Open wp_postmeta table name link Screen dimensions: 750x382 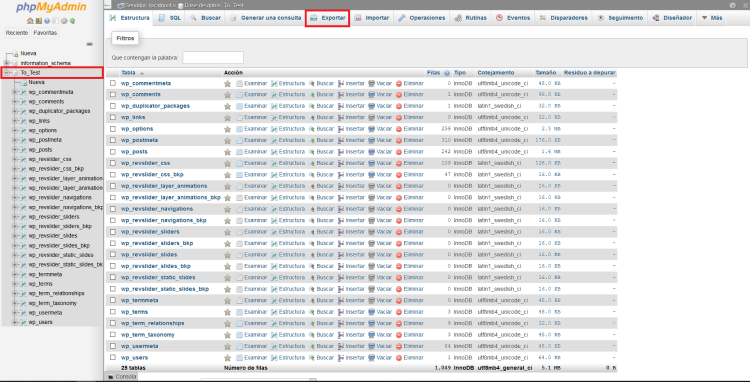click(x=140, y=141)
